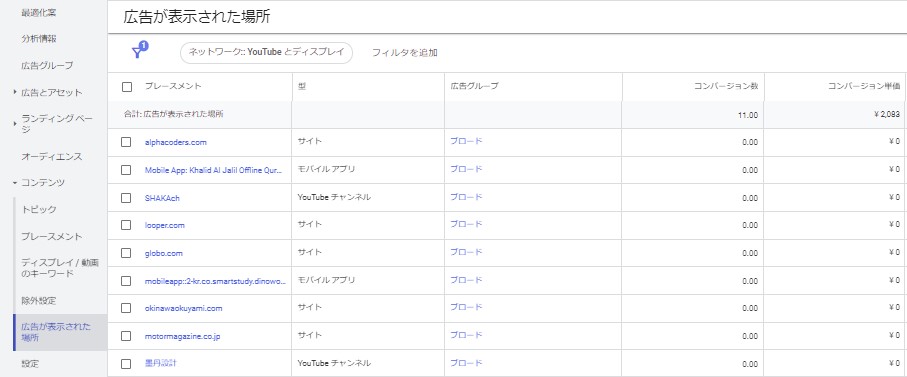Check the SHAKAch row checkbox
This screenshot has width=907, height=377.
(x=126, y=198)
